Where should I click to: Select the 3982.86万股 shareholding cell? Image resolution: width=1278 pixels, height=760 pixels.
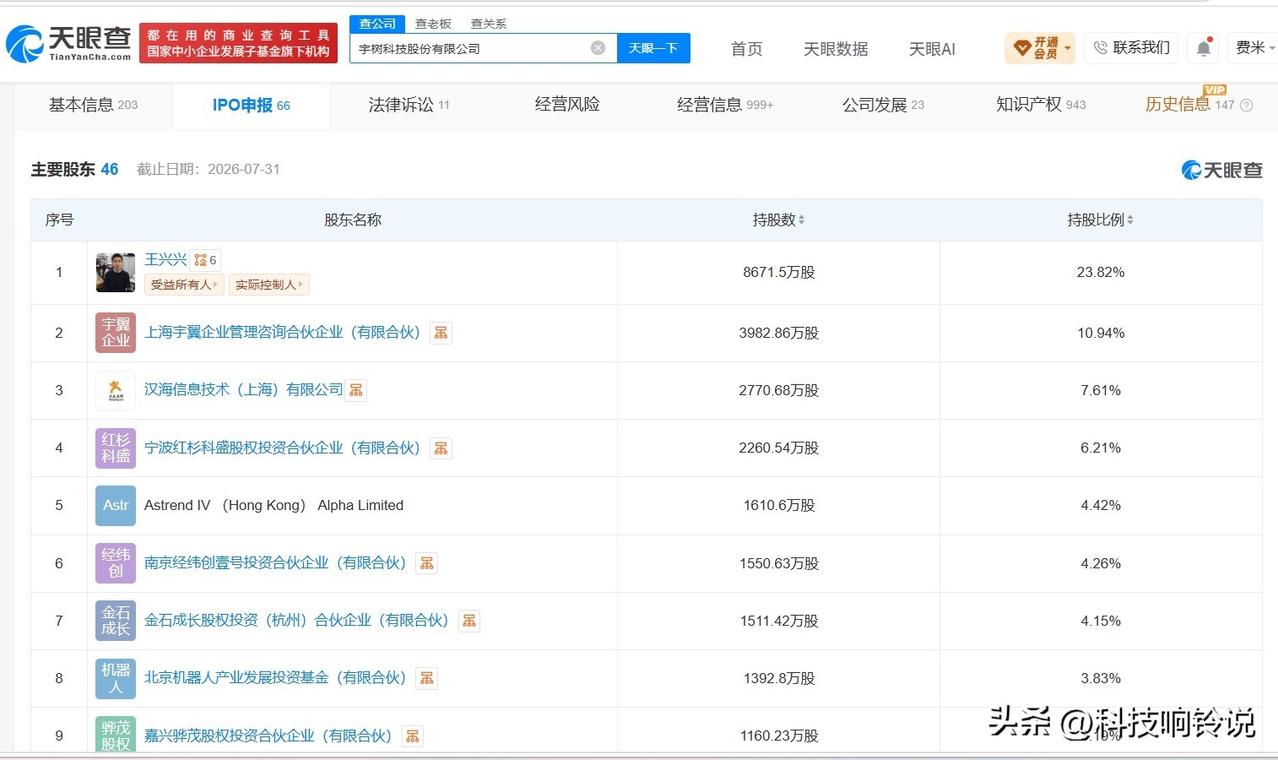point(778,333)
